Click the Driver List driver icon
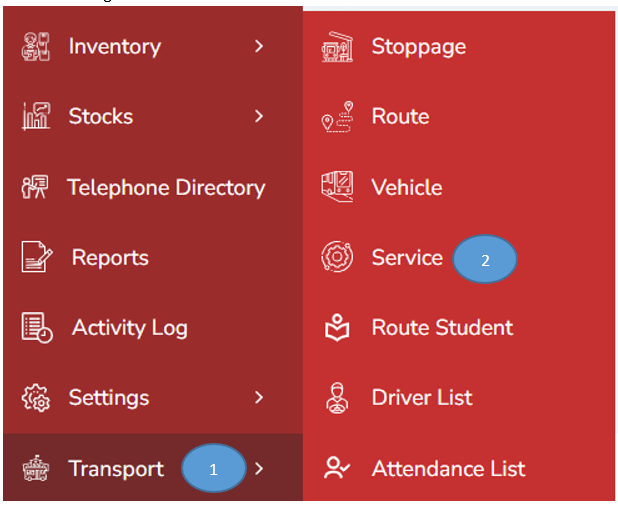This screenshot has width=618, height=506. [x=337, y=398]
